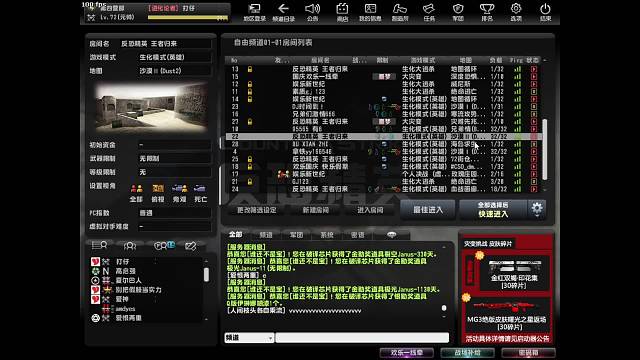The width and height of the screenshot is (640, 360).
Task: Switch to the player list tab icon
Action: point(99,245)
